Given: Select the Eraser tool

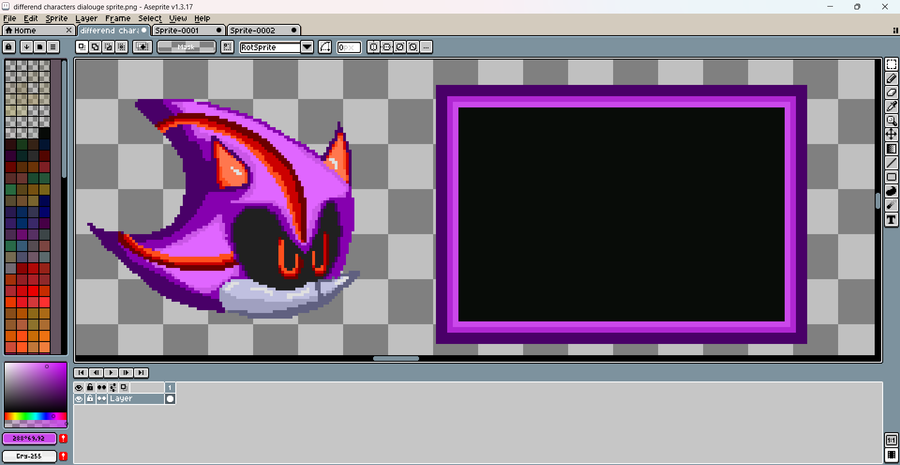Looking at the screenshot, I should [891, 92].
